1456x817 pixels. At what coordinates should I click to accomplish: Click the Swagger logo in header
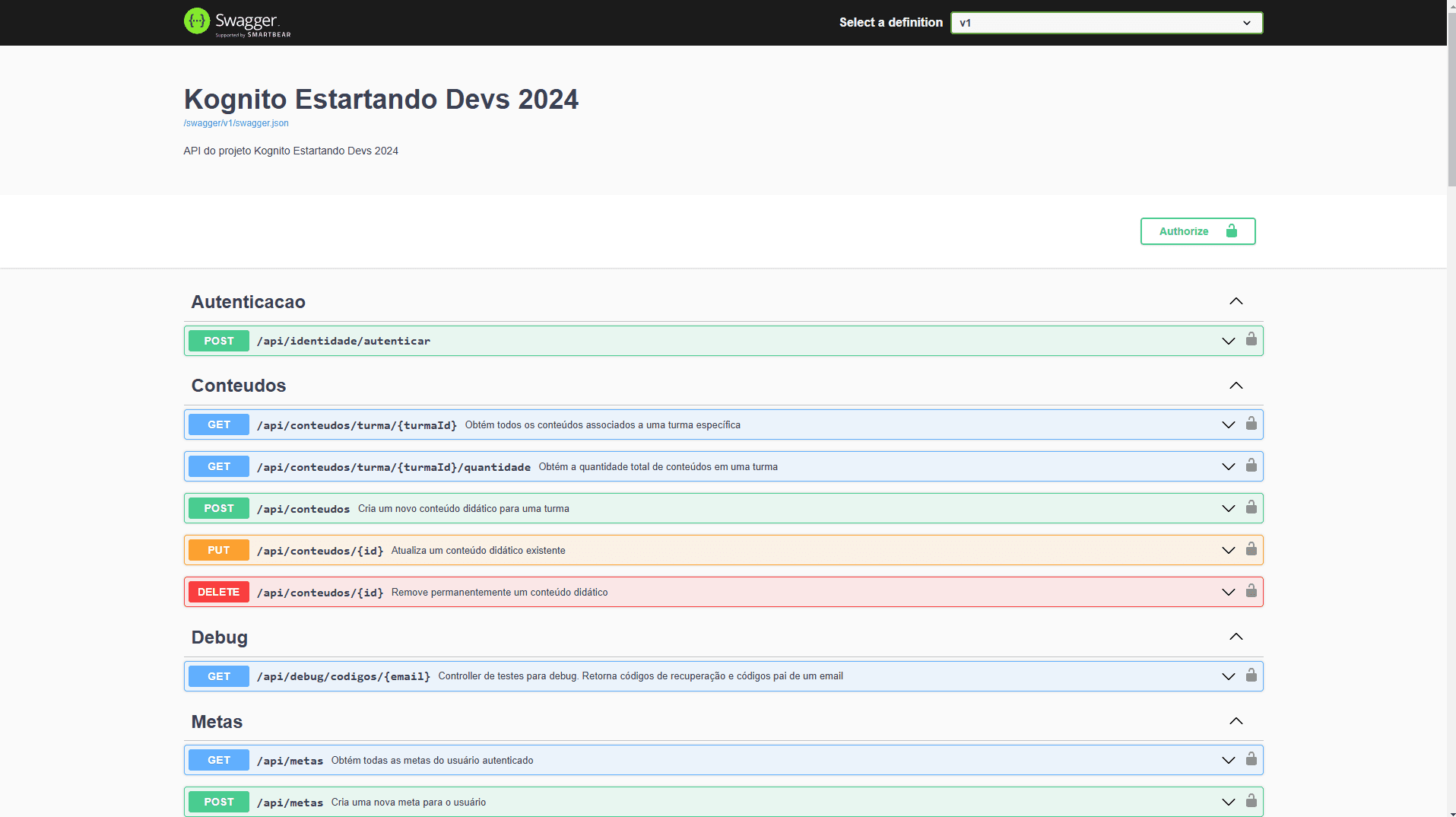236,22
